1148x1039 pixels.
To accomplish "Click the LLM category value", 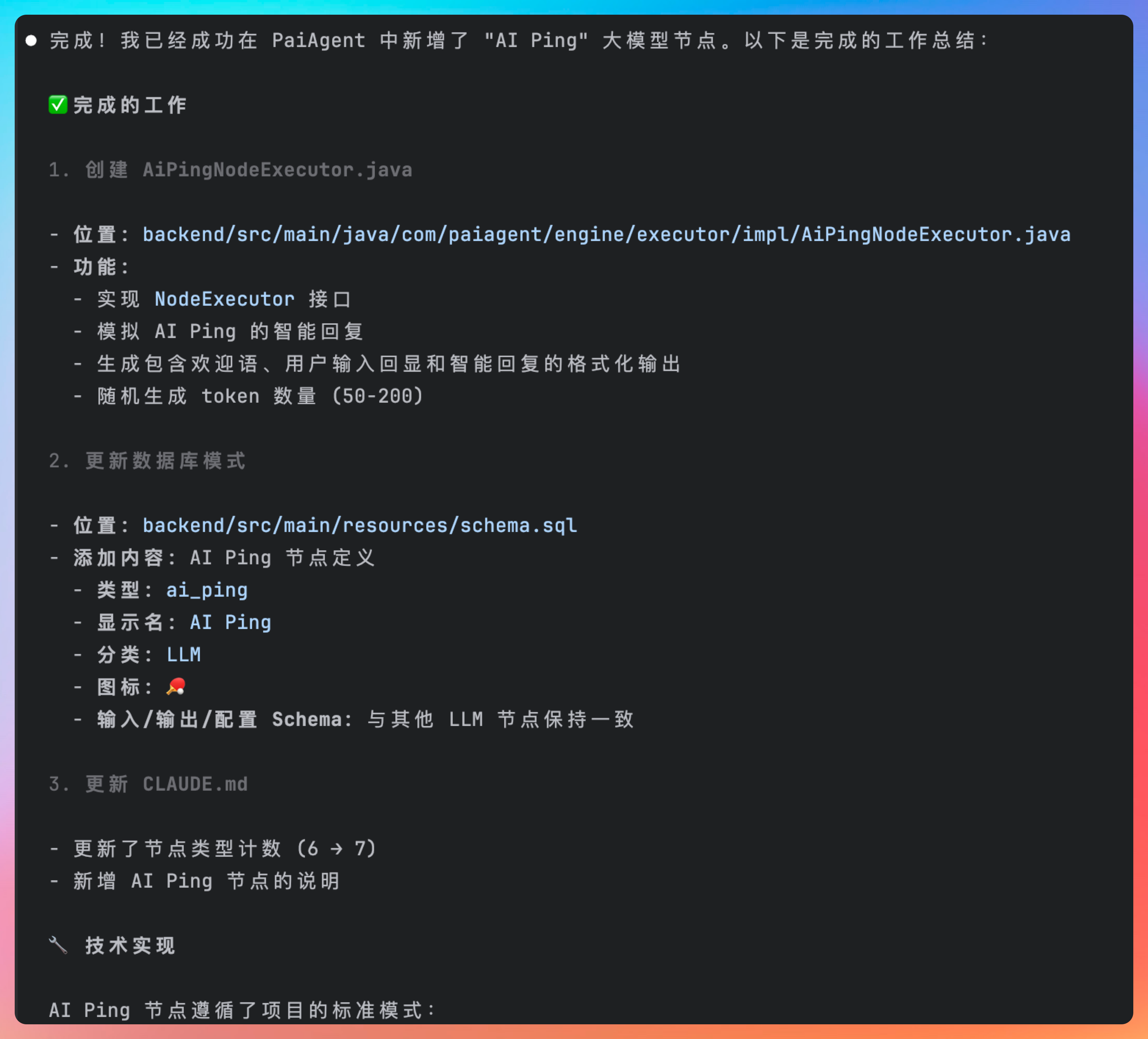I will pos(183,655).
